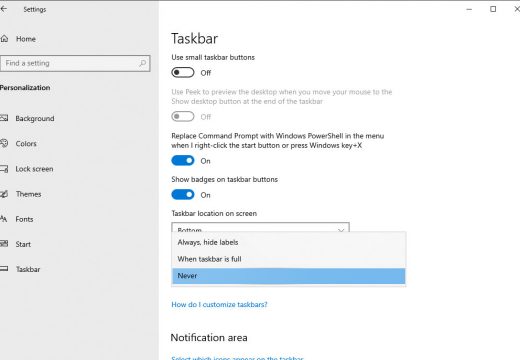
Task: Go to Home label in sidebar
Action: [x=26, y=39]
